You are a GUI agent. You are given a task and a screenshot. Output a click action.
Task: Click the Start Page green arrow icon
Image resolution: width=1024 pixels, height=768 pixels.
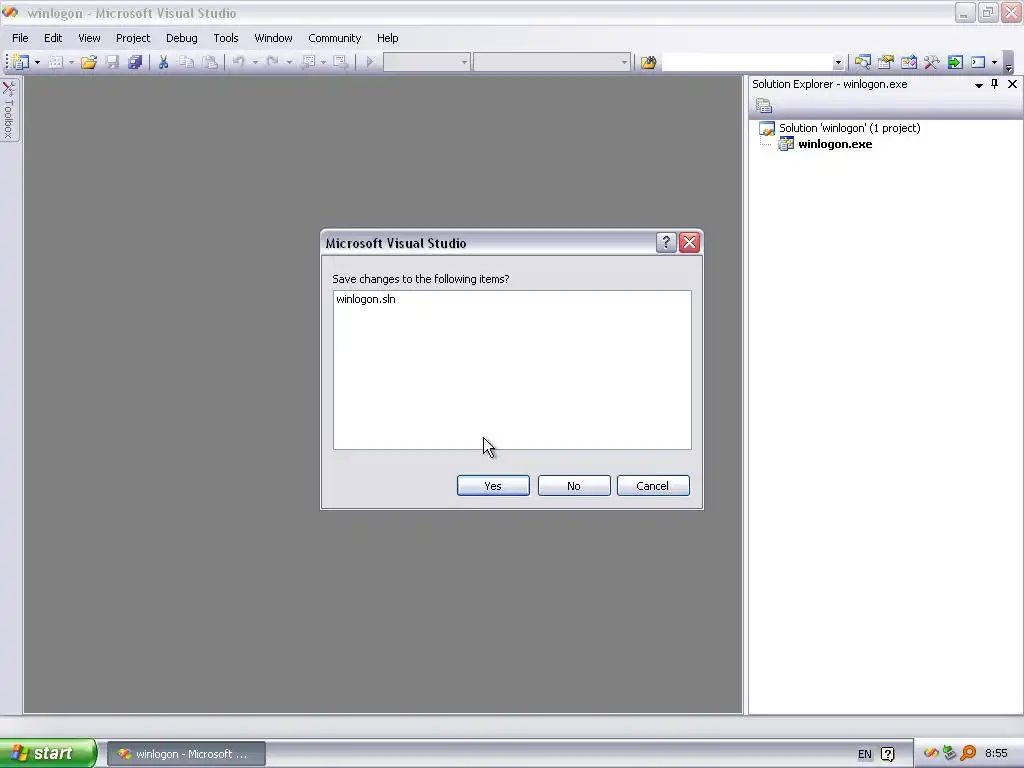coord(955,62)
